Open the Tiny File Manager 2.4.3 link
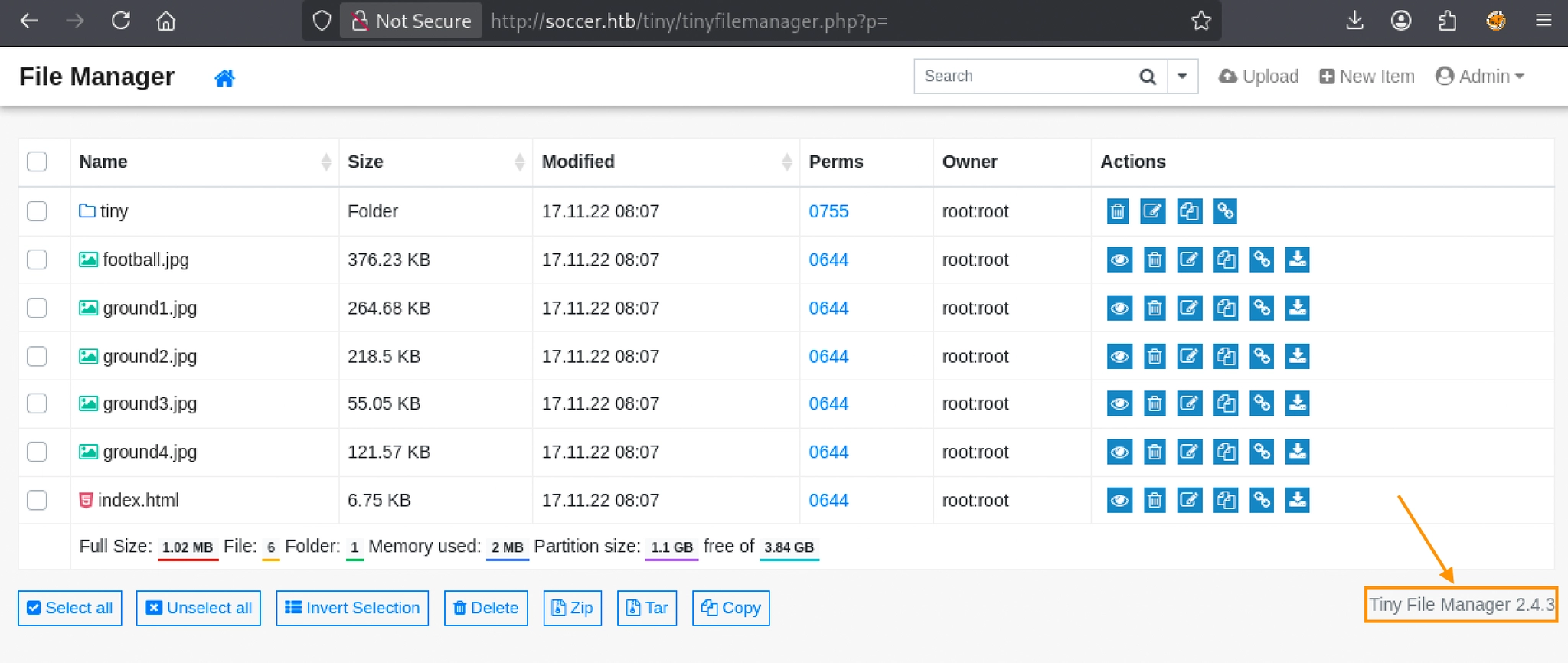The width and height of the screenshot is (1568, 663). coord(1462,605)
